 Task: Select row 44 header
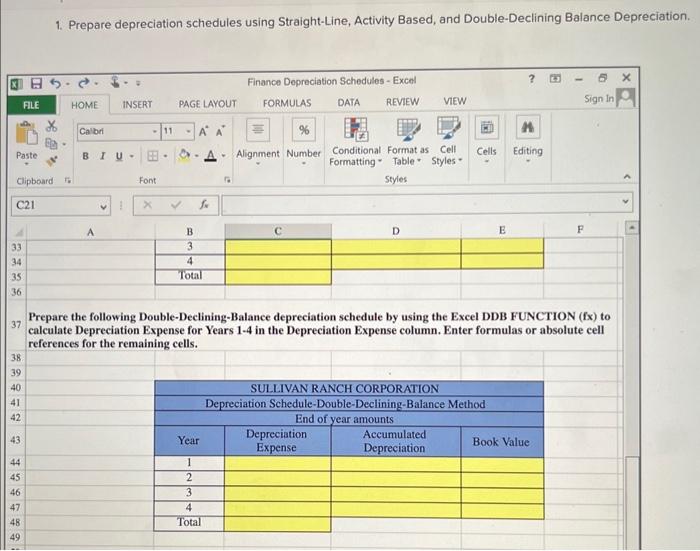[15, 463]
